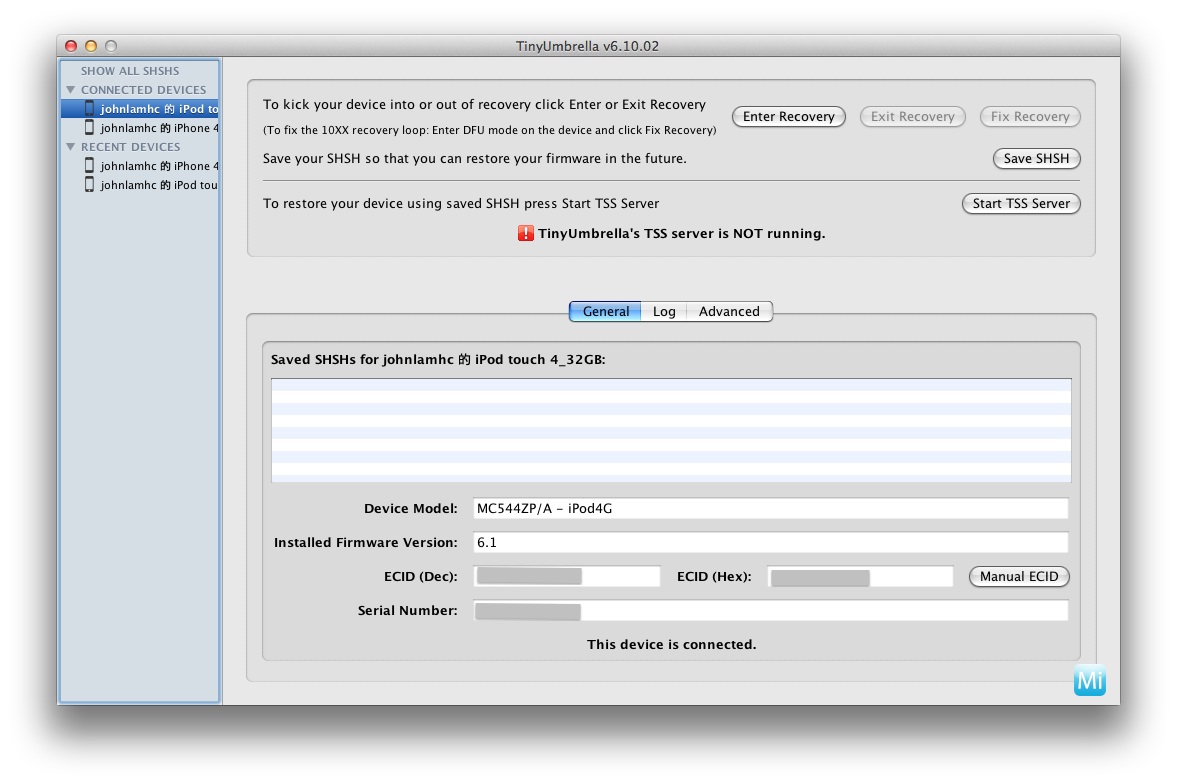Click the Serial Number field
Screen dimensions: 1177x784
tap(770, 611)
